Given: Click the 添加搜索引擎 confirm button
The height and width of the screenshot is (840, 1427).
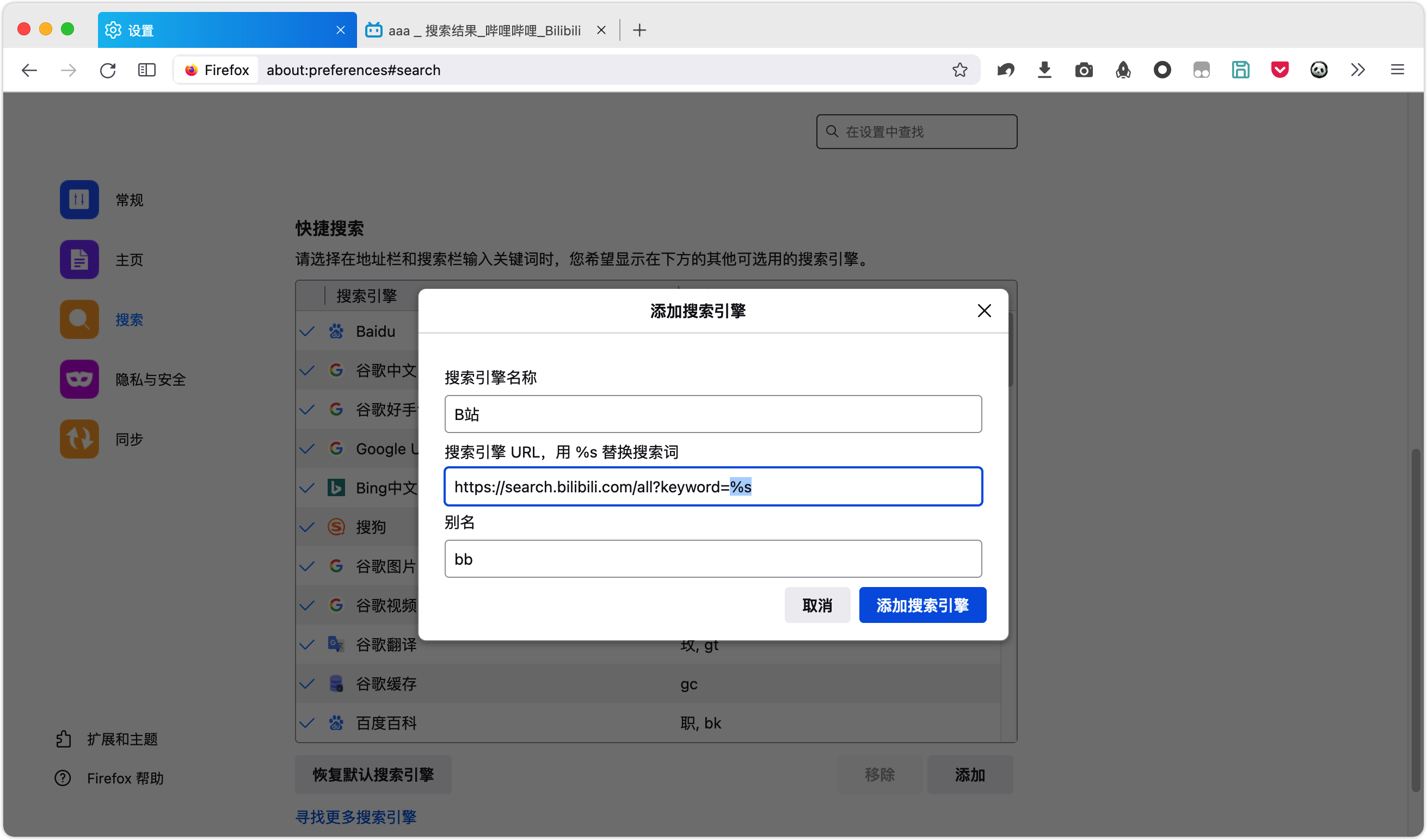Looking at the screenshot, I should [922, 605].
